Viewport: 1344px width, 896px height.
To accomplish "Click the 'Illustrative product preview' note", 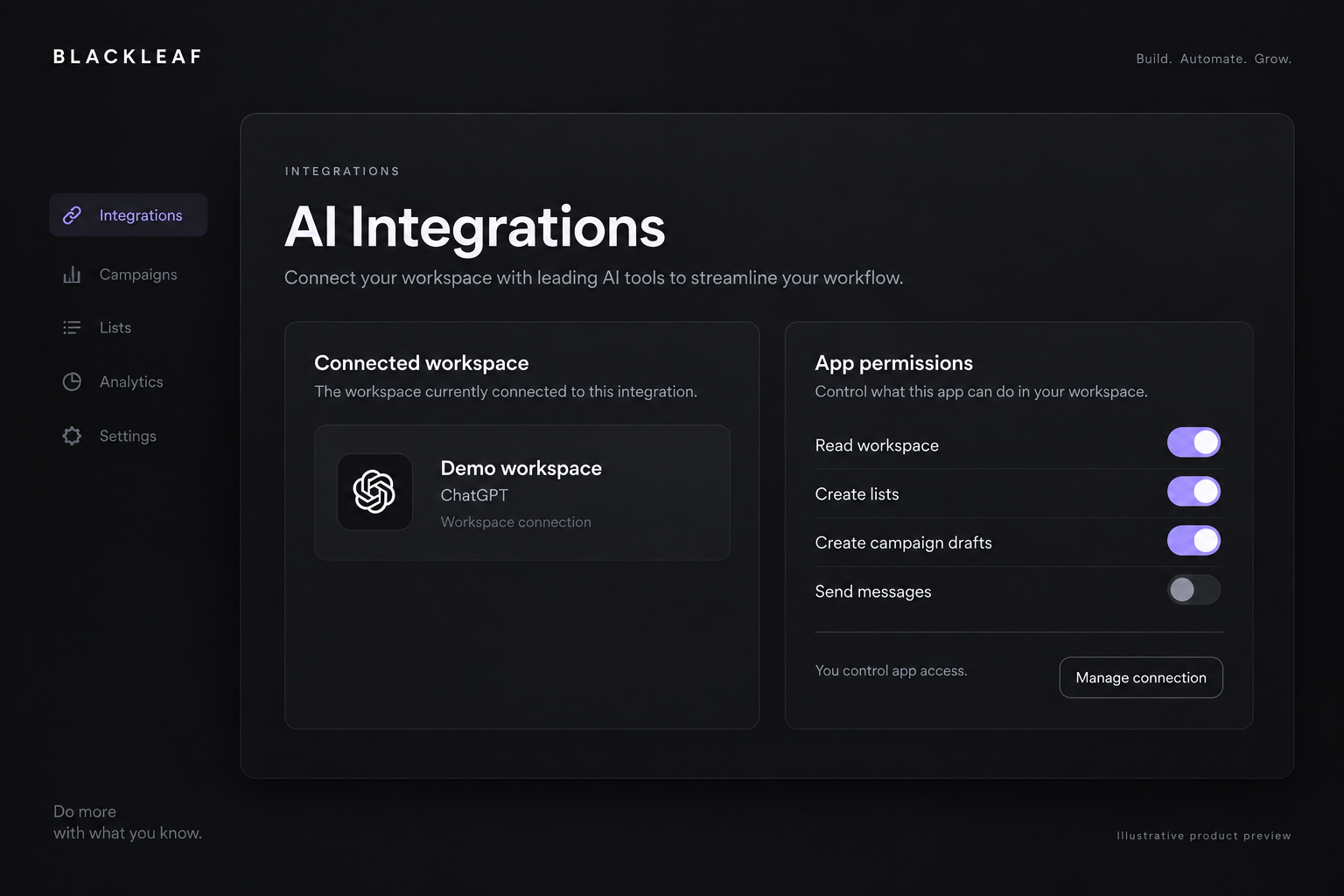I will 1204,836.
